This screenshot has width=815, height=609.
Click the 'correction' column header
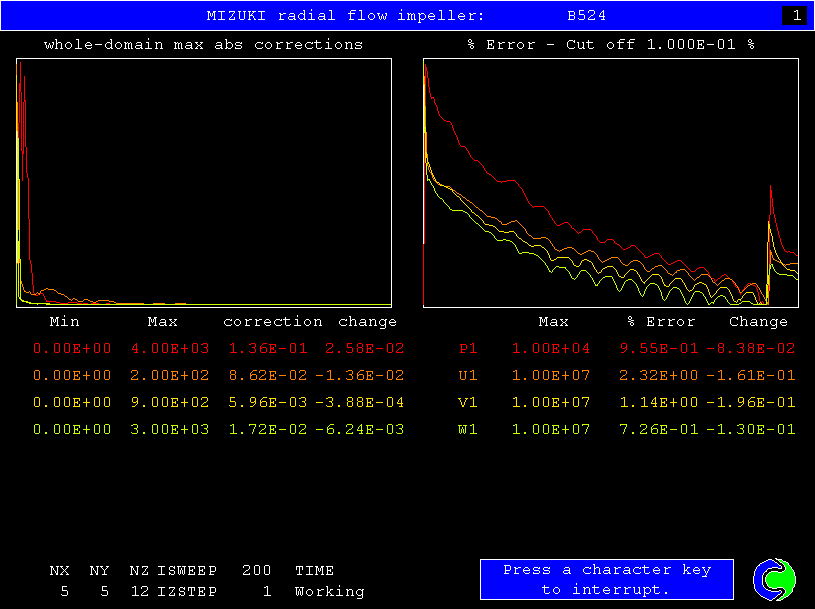(x=273, y=322)
